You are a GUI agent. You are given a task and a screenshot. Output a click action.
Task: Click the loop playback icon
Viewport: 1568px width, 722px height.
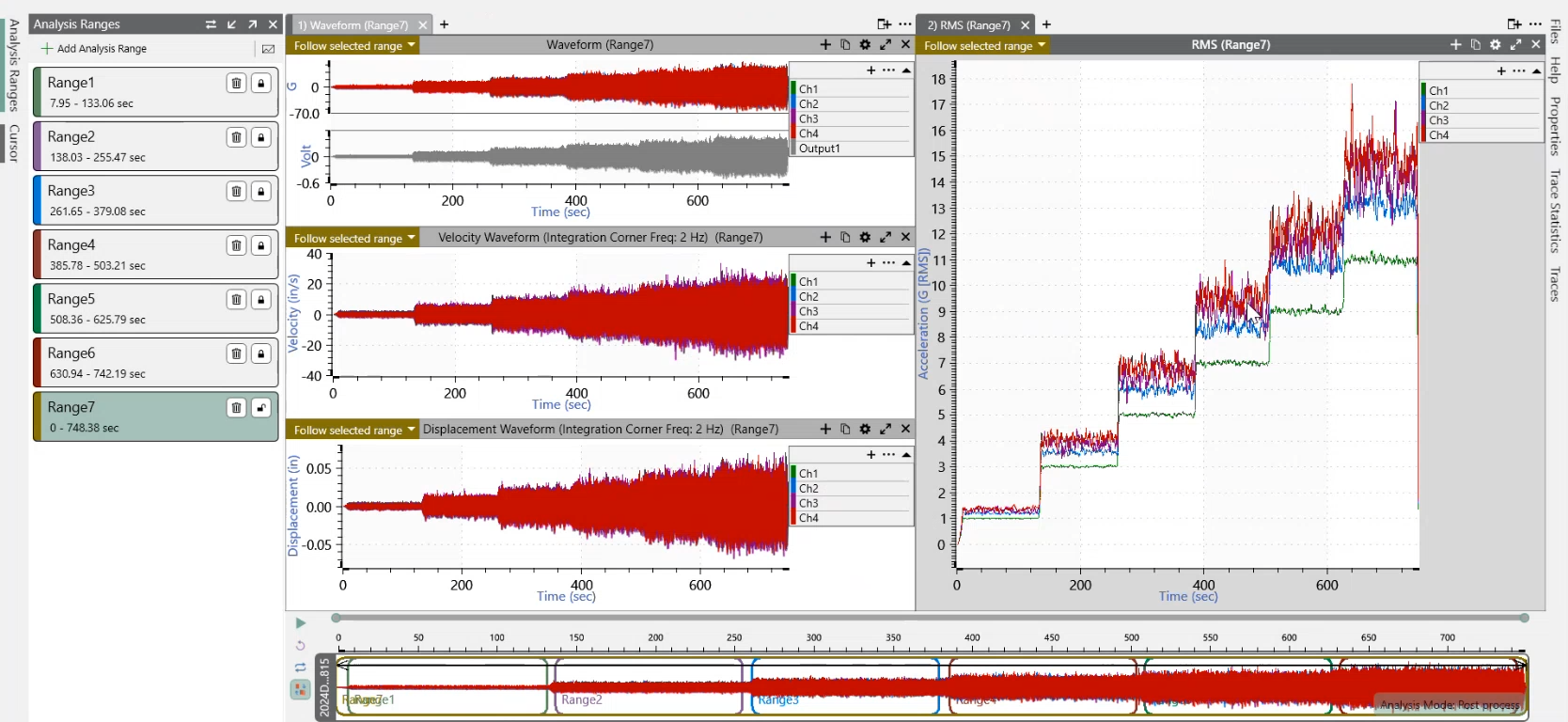point(300,667)
